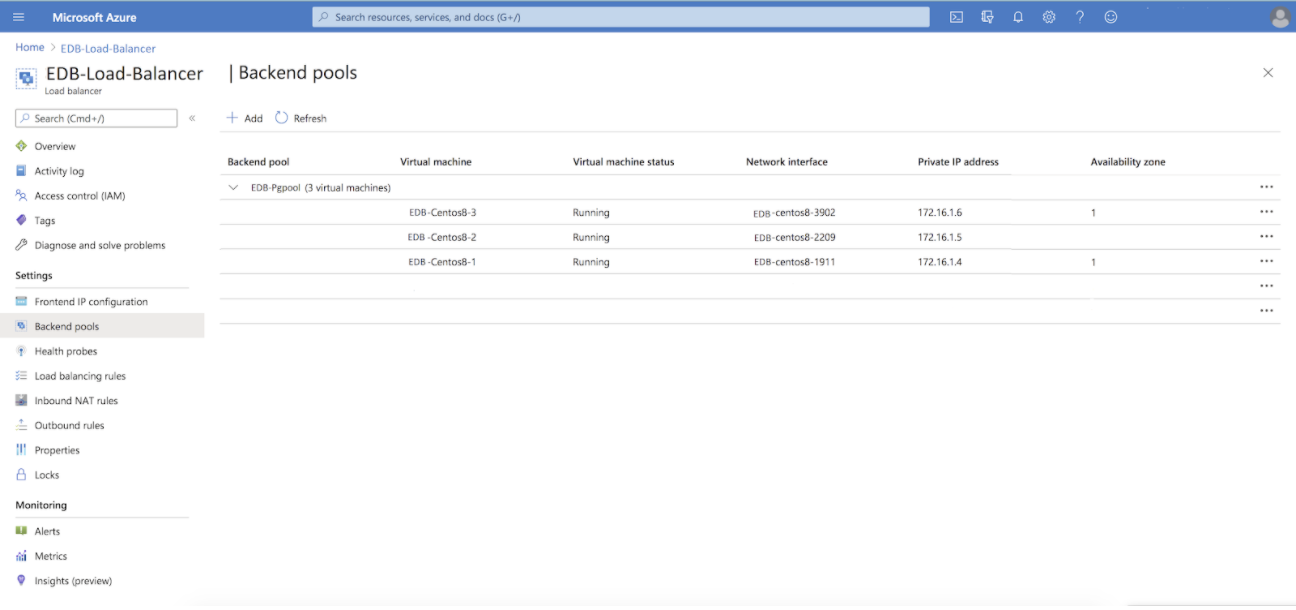Open the directory and subscription filter icon
The image size is (1296, 610).
coord(987,17)
